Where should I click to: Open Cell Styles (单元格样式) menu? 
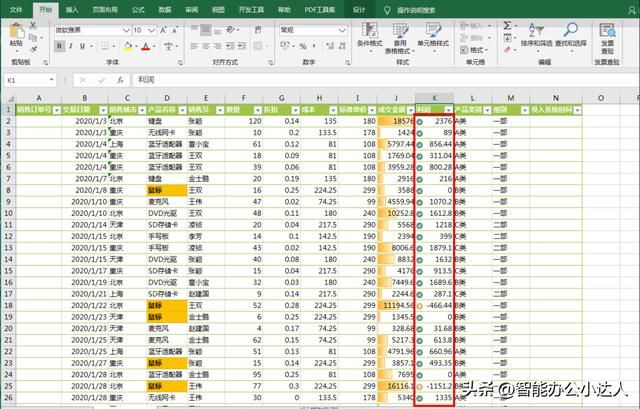pyautogui.click(x=433, y=38)
